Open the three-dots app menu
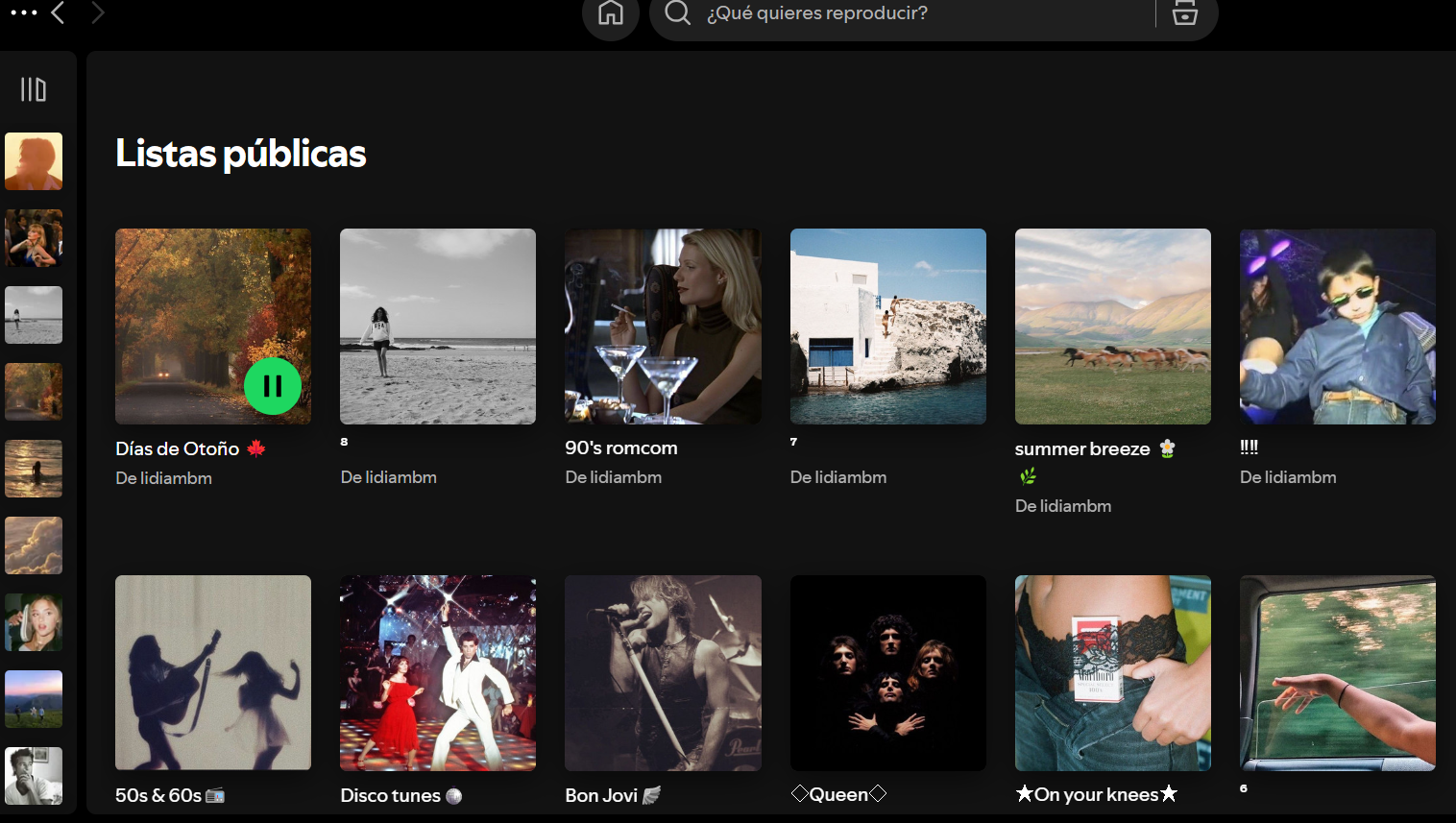The image size is (1456, 823). (x=23, y=12)
